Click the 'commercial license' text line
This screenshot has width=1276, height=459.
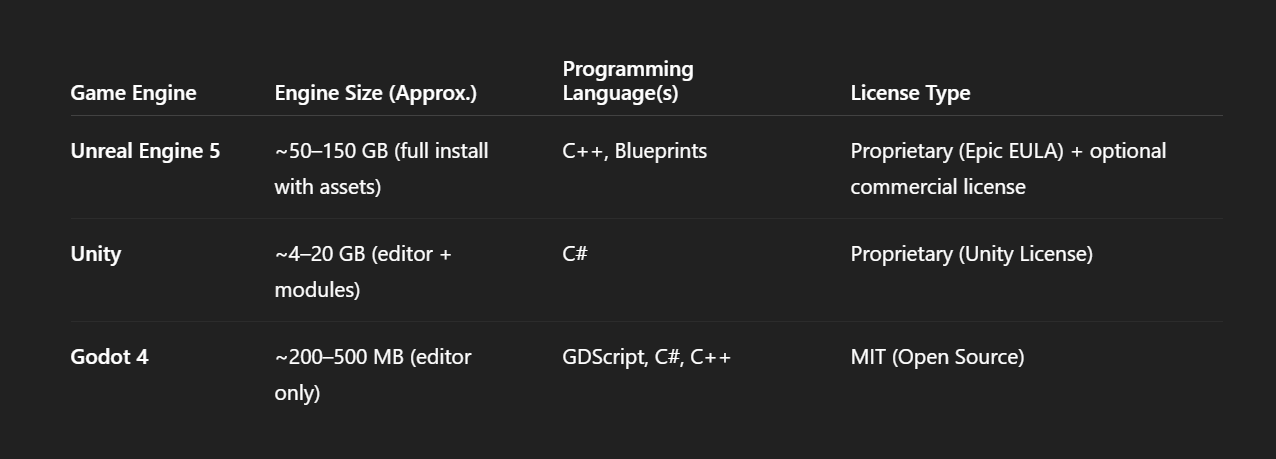coord(938,187)
